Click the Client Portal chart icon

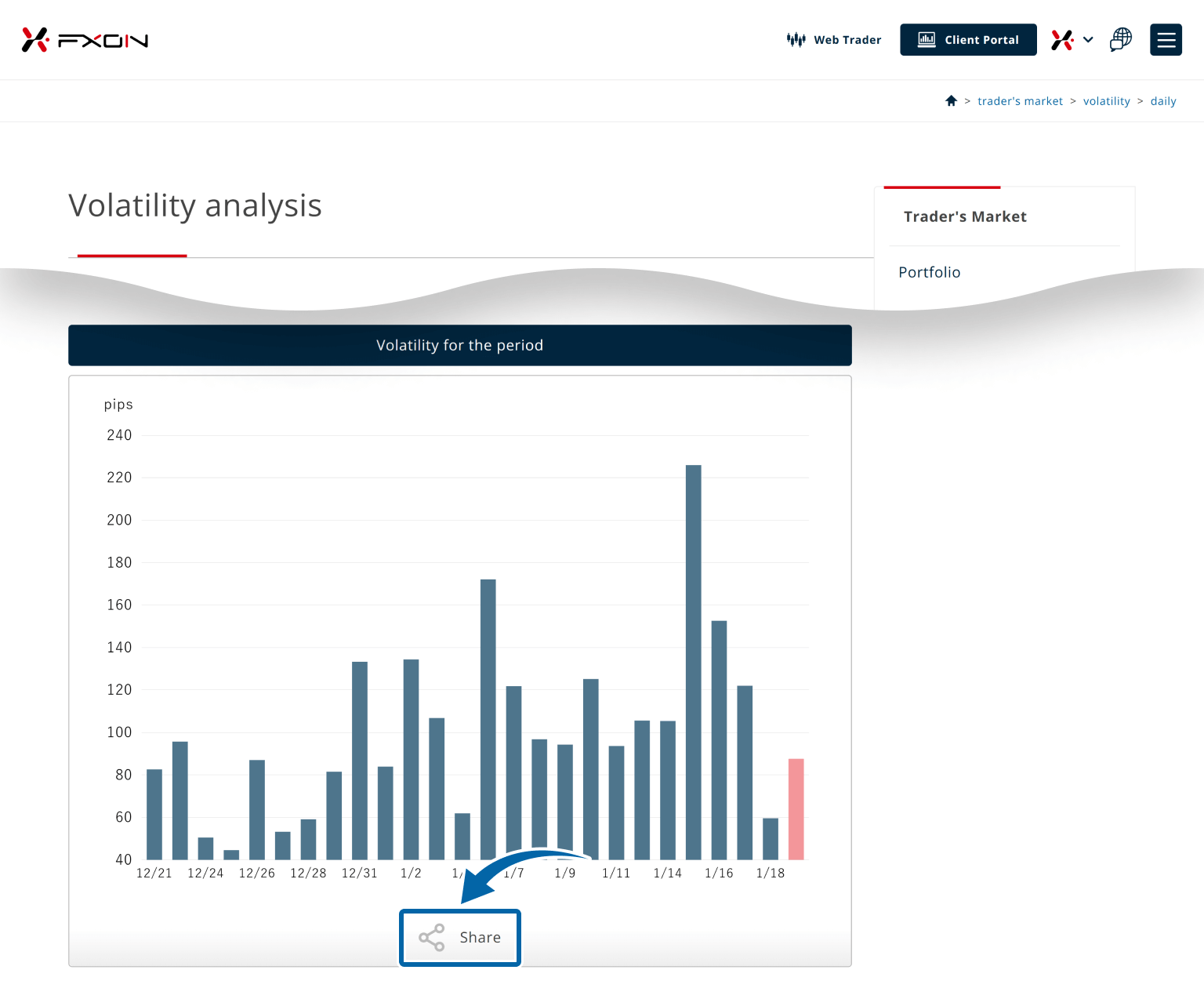(x=927, y=40)
